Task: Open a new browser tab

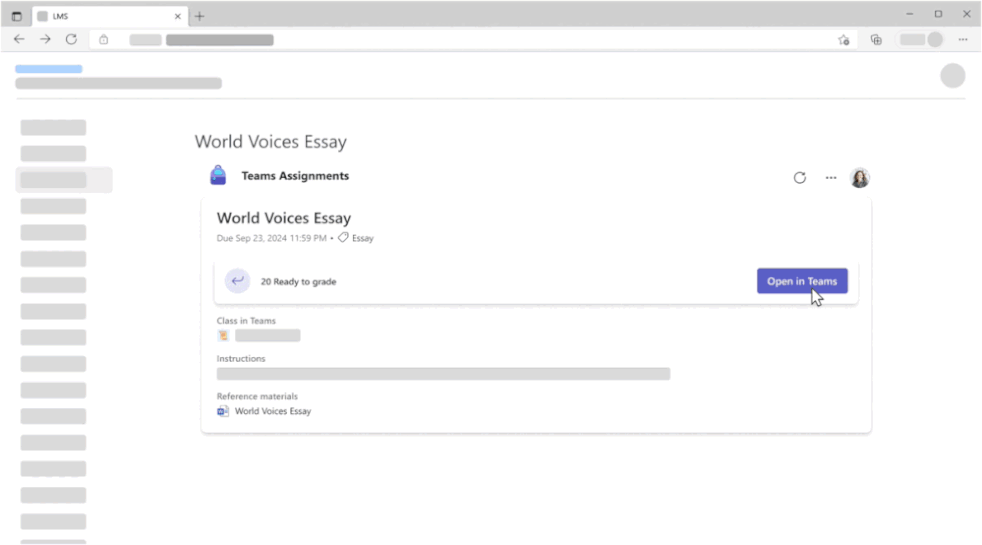Action: pyautogui.click(x=200, y=16)
